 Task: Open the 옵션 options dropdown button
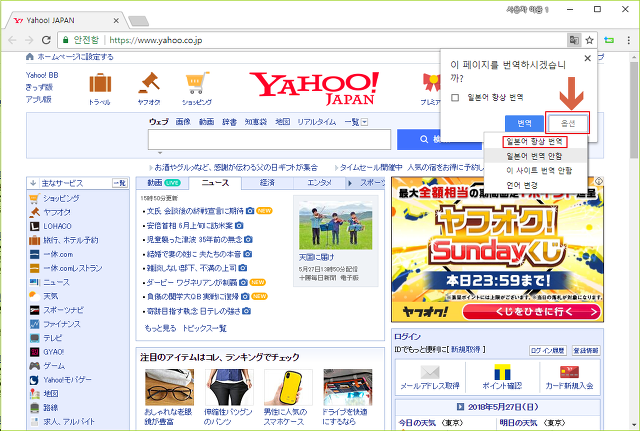pos(568,122)
